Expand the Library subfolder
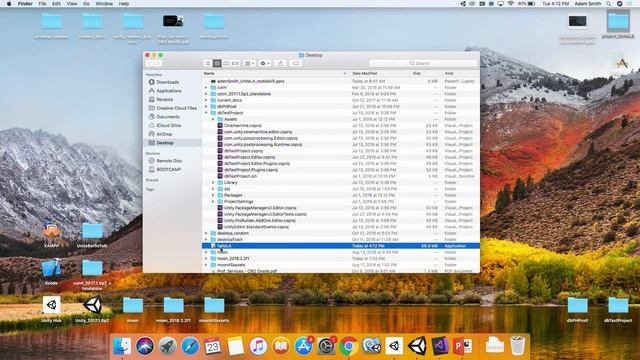This screenshot has height=360, width=640. coord(213,182)
